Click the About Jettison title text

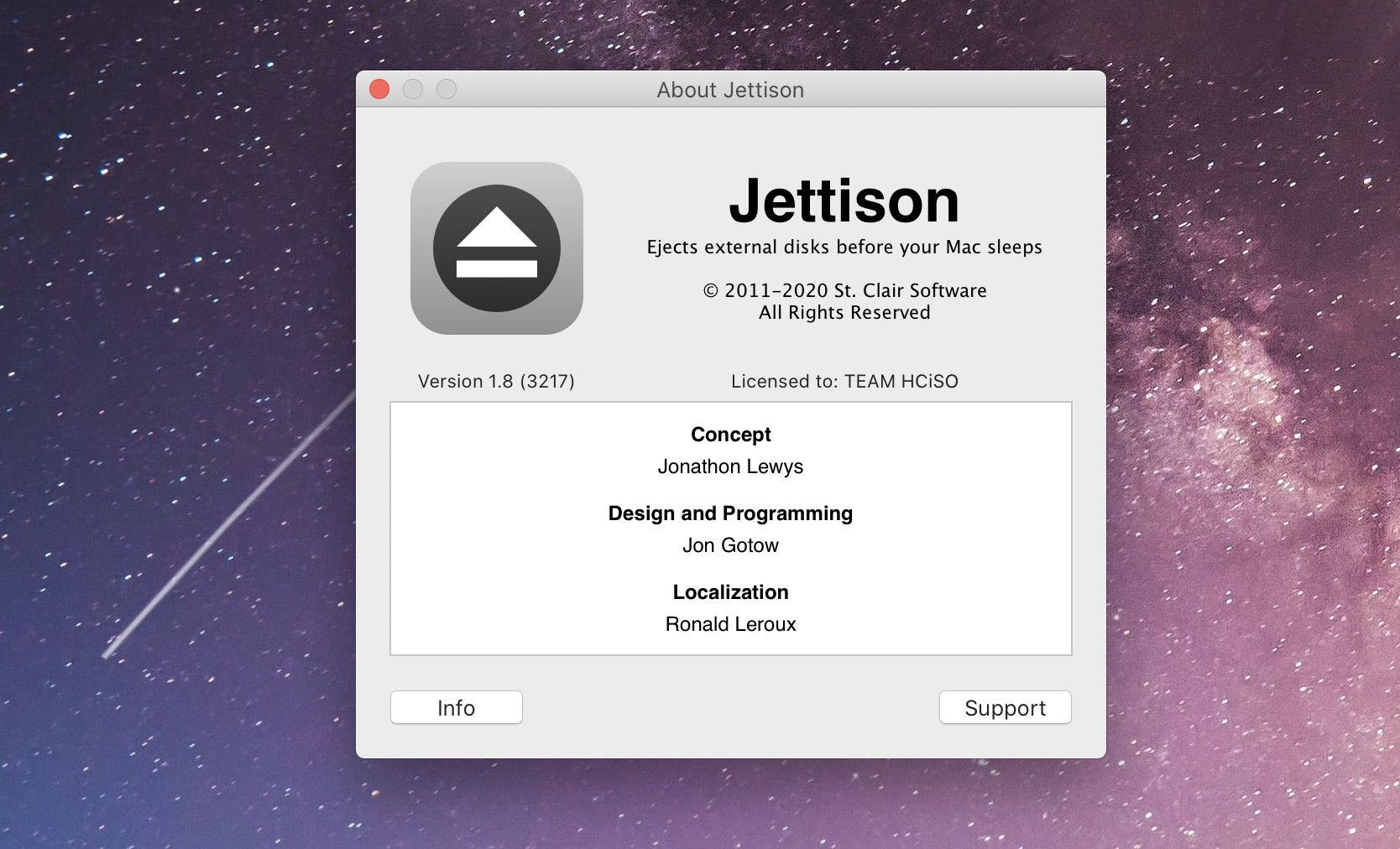pos(730,90)
